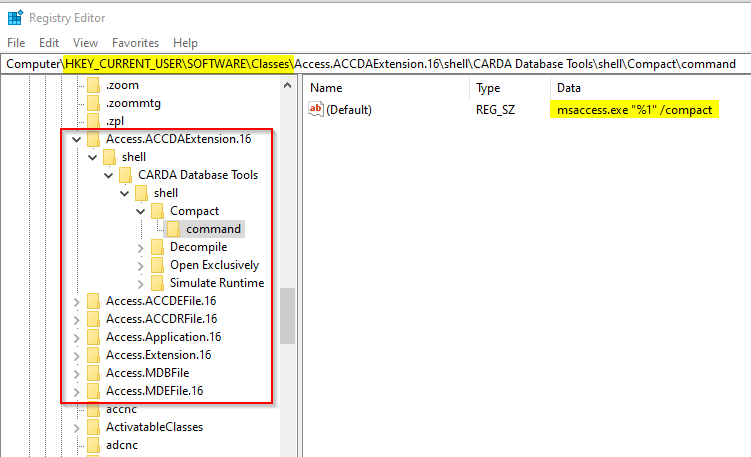Click the tree pane vertical scrollbar thumb
Image resolution: width=751 pixels, height=457 pixels.
287,316
